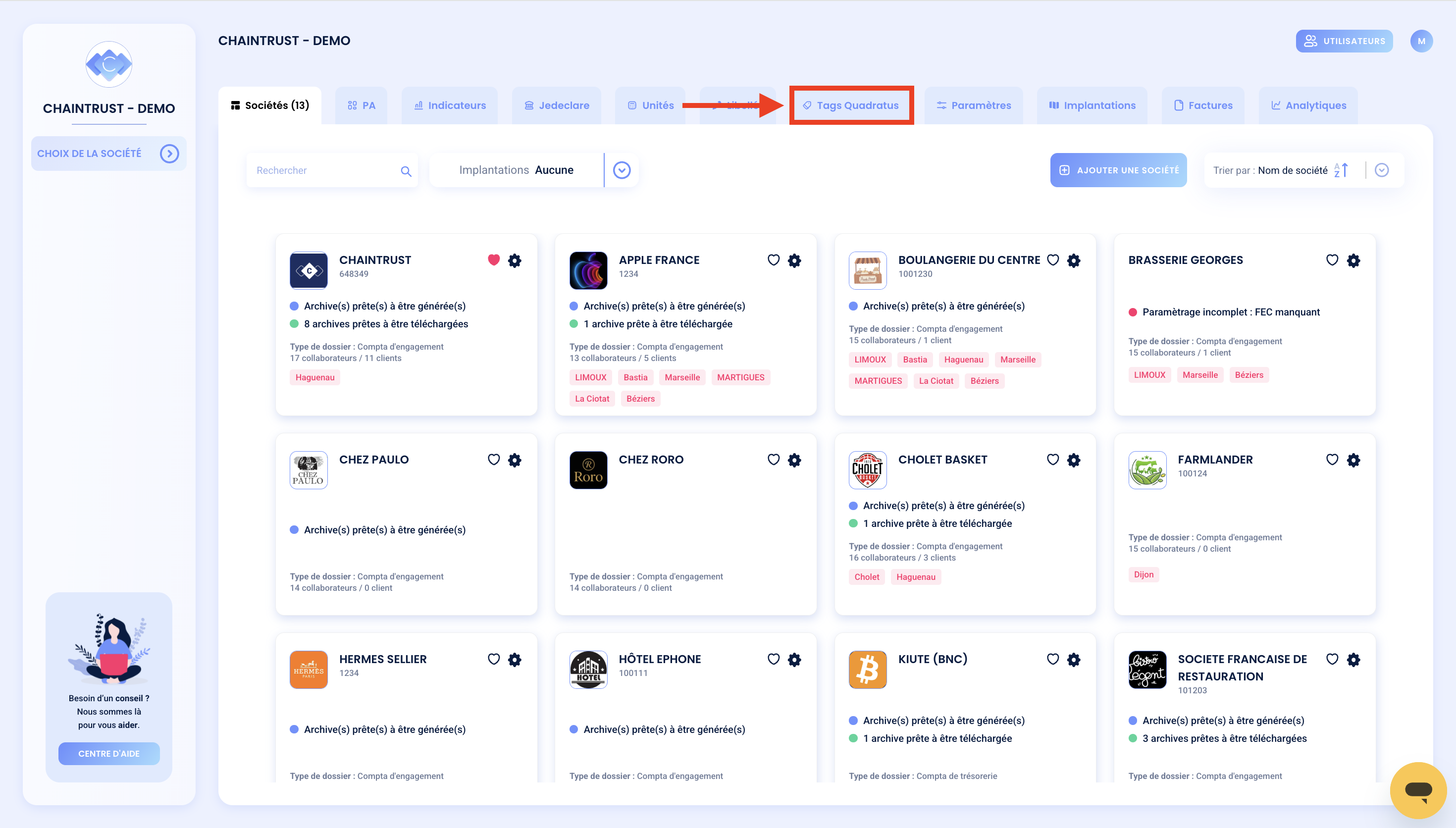Open the SOCIETE FRANCAISE DE RESTAURATION title

1242,668
